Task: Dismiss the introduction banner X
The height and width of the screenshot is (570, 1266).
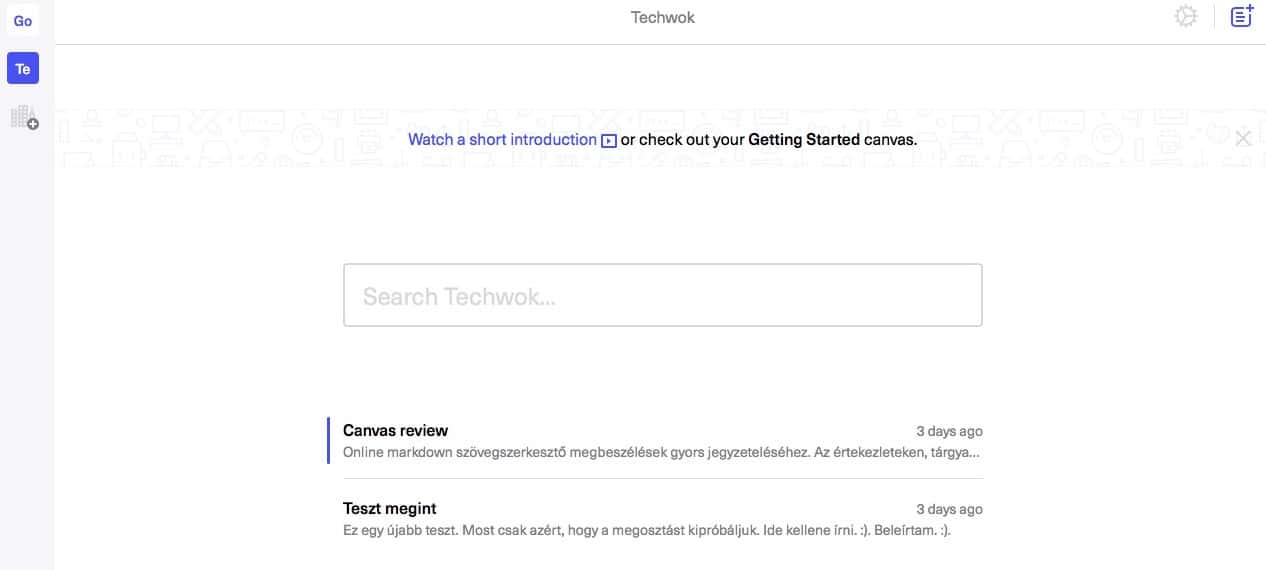Action: [1243, 139]
